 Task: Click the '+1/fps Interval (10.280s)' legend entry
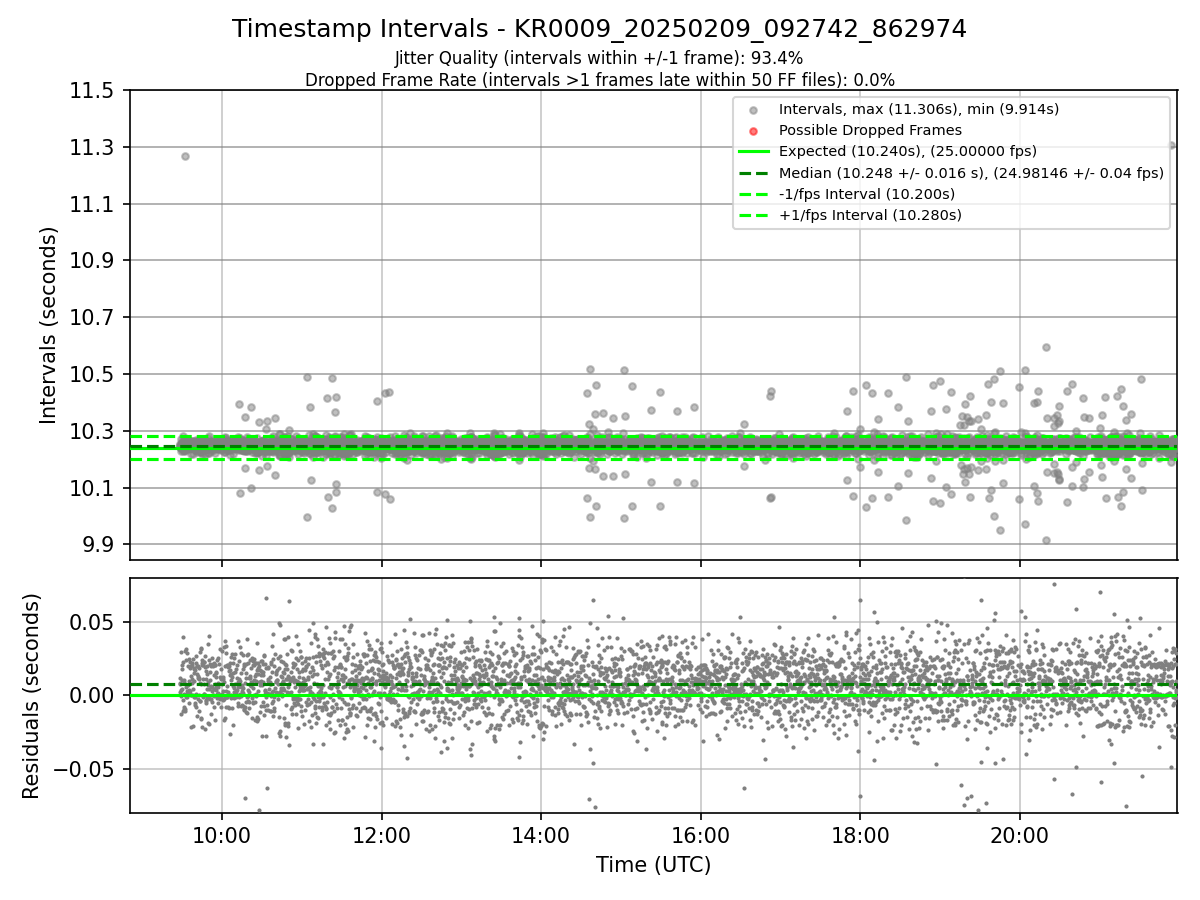click(x=870, y=215)
